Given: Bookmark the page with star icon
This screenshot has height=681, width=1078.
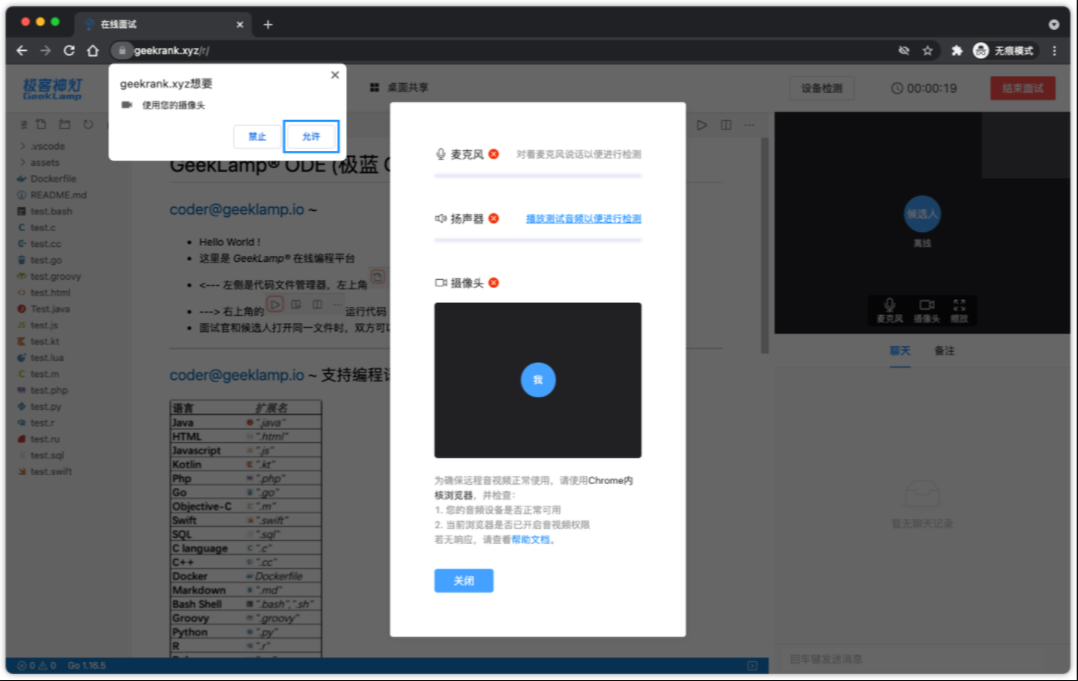Looking at the screenshot, I should [x=927, y=50].
